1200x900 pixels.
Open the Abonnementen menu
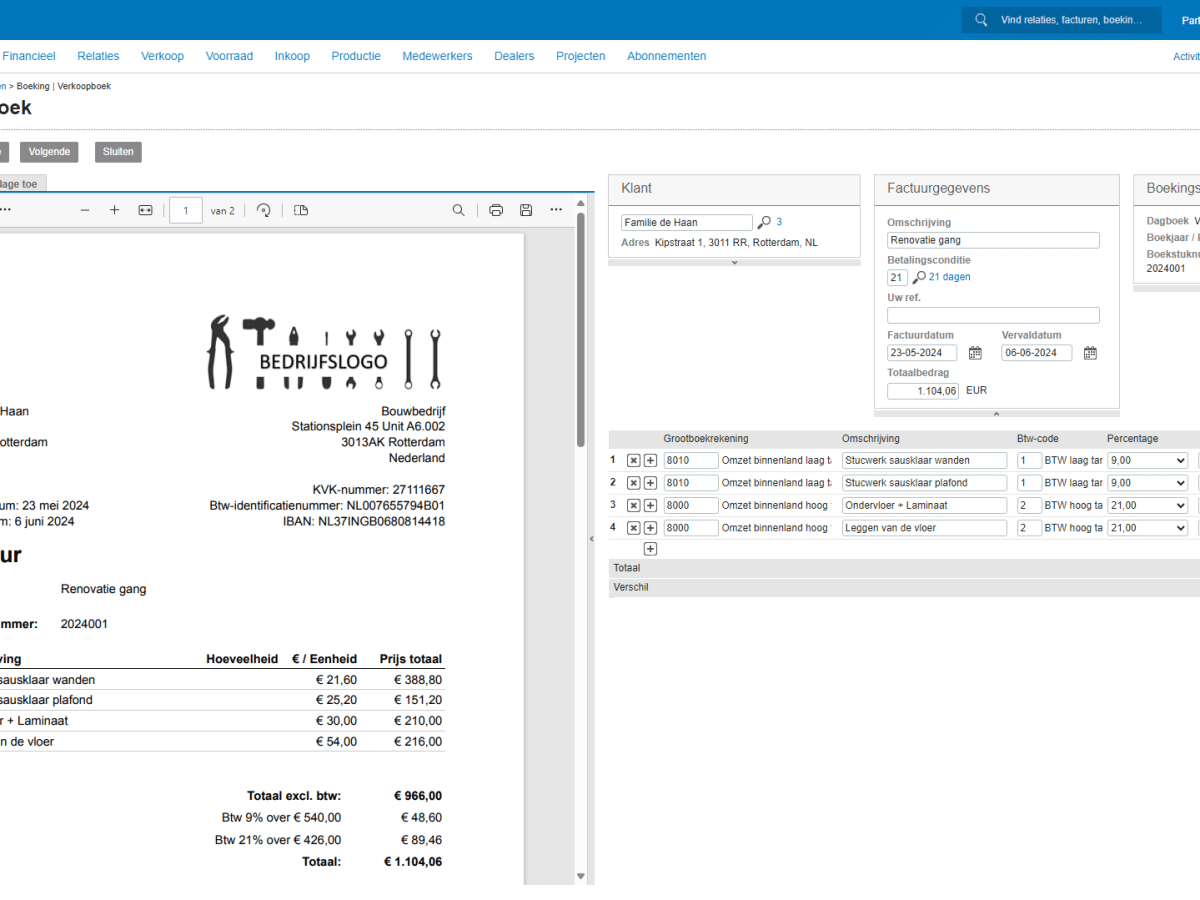667,56
